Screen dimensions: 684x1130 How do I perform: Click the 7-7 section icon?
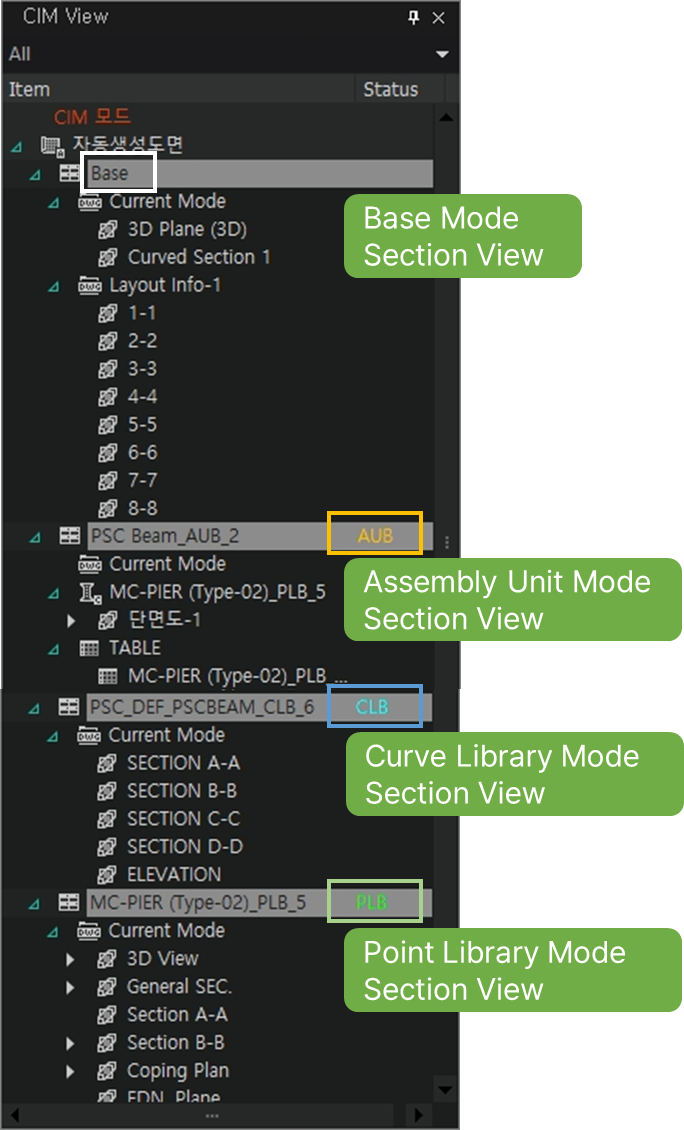tap(107, 481)
